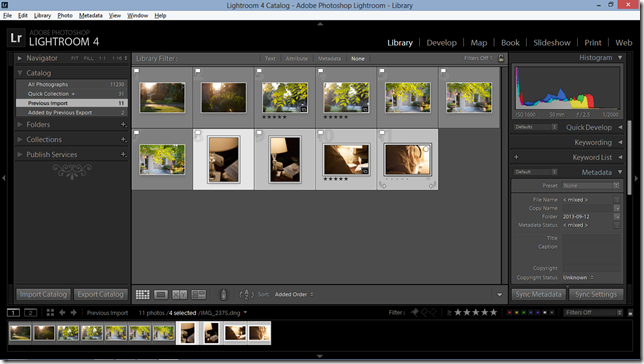Toggle flag on second lamp photo

(x=259, y=133)
